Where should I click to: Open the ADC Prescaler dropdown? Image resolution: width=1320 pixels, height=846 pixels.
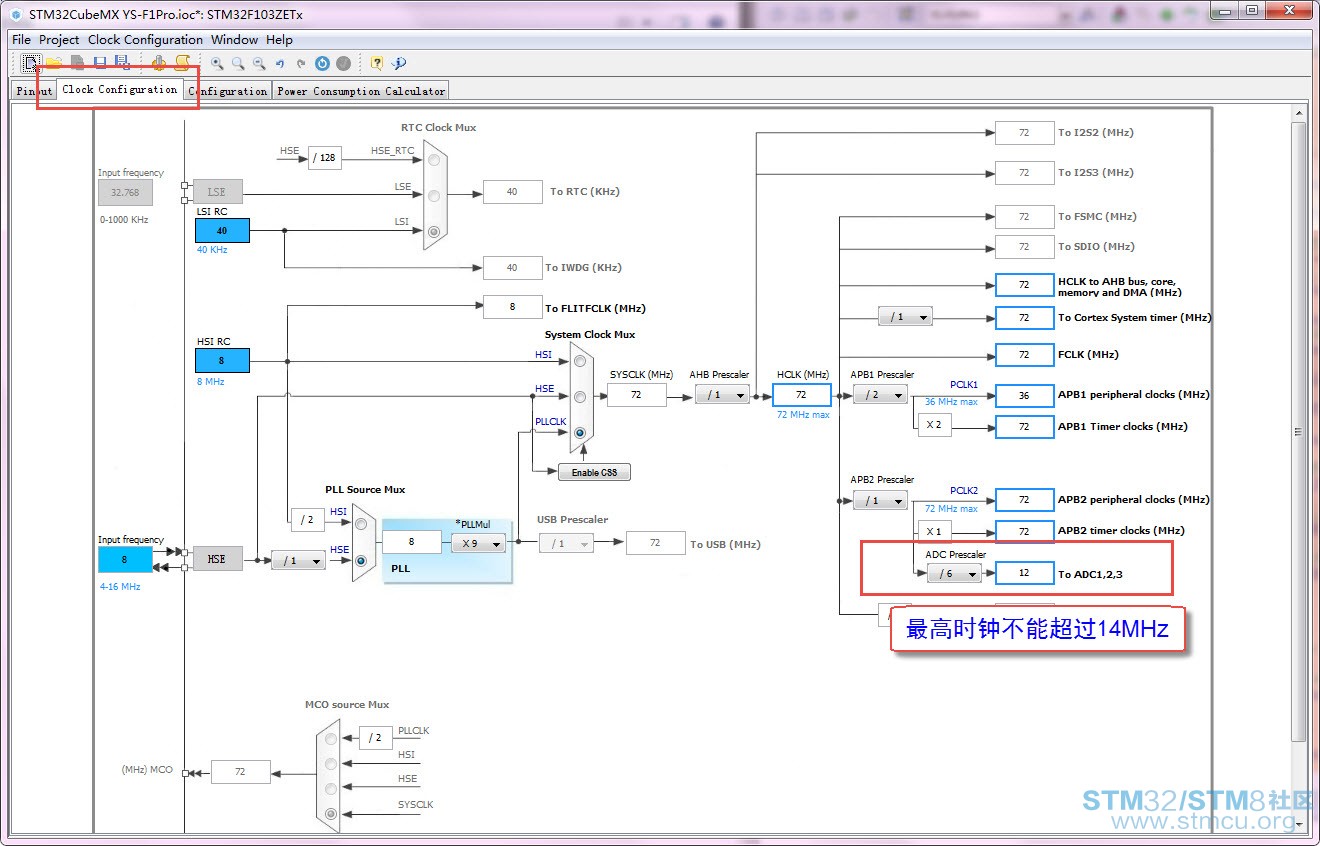(954, 574)
